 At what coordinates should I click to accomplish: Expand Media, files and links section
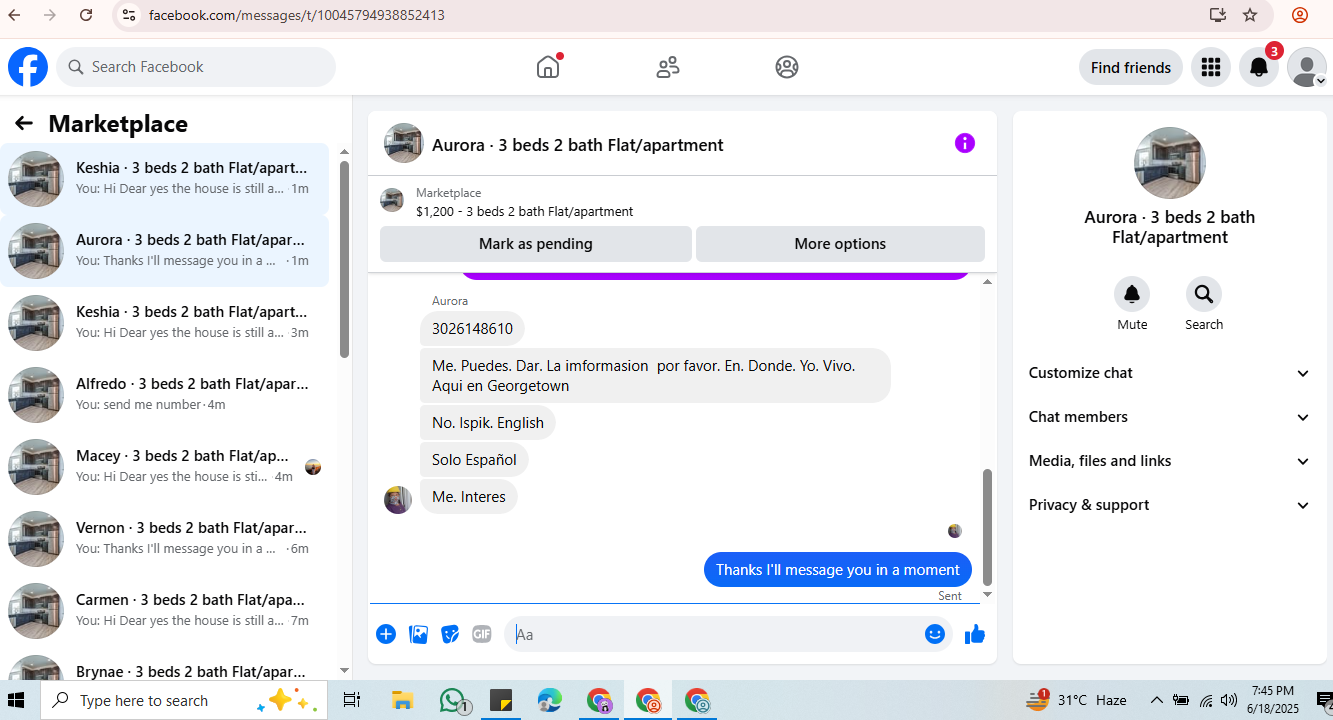[1169, 461]
